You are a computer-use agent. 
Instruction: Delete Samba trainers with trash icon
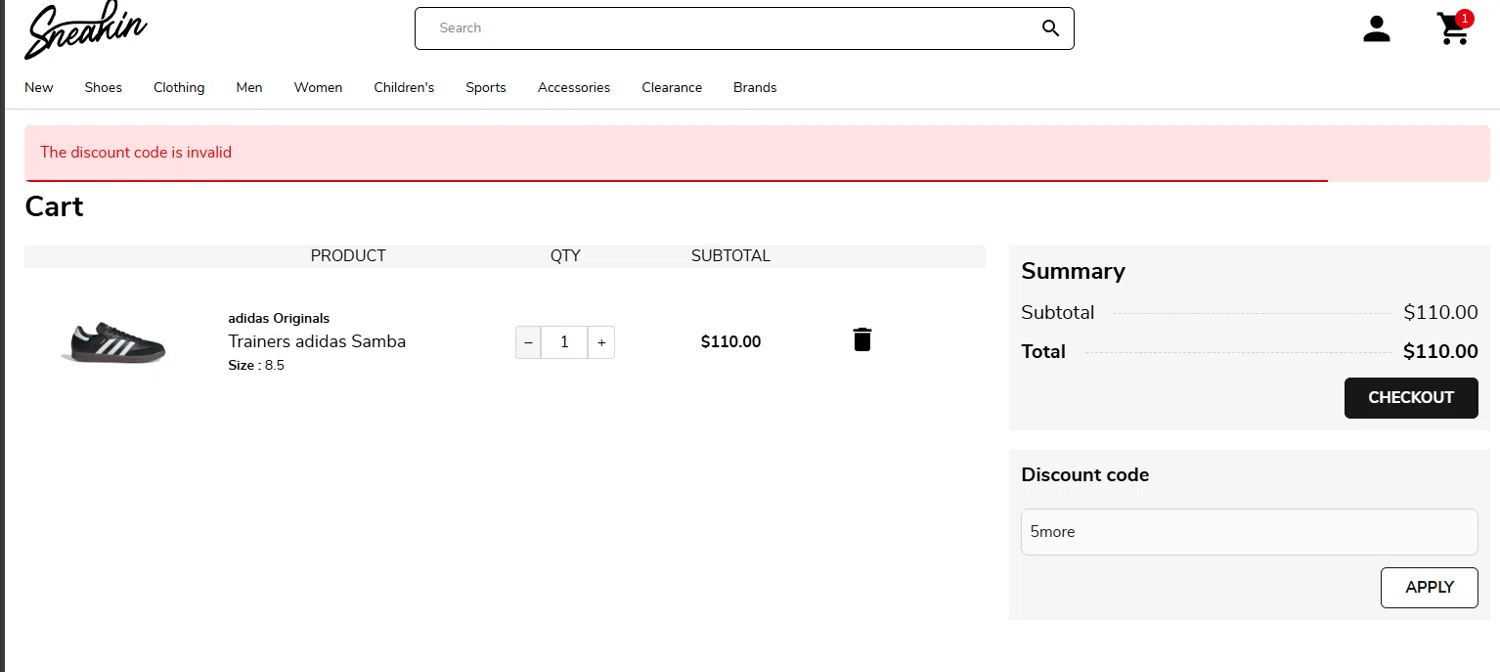(x=862, y=340)
